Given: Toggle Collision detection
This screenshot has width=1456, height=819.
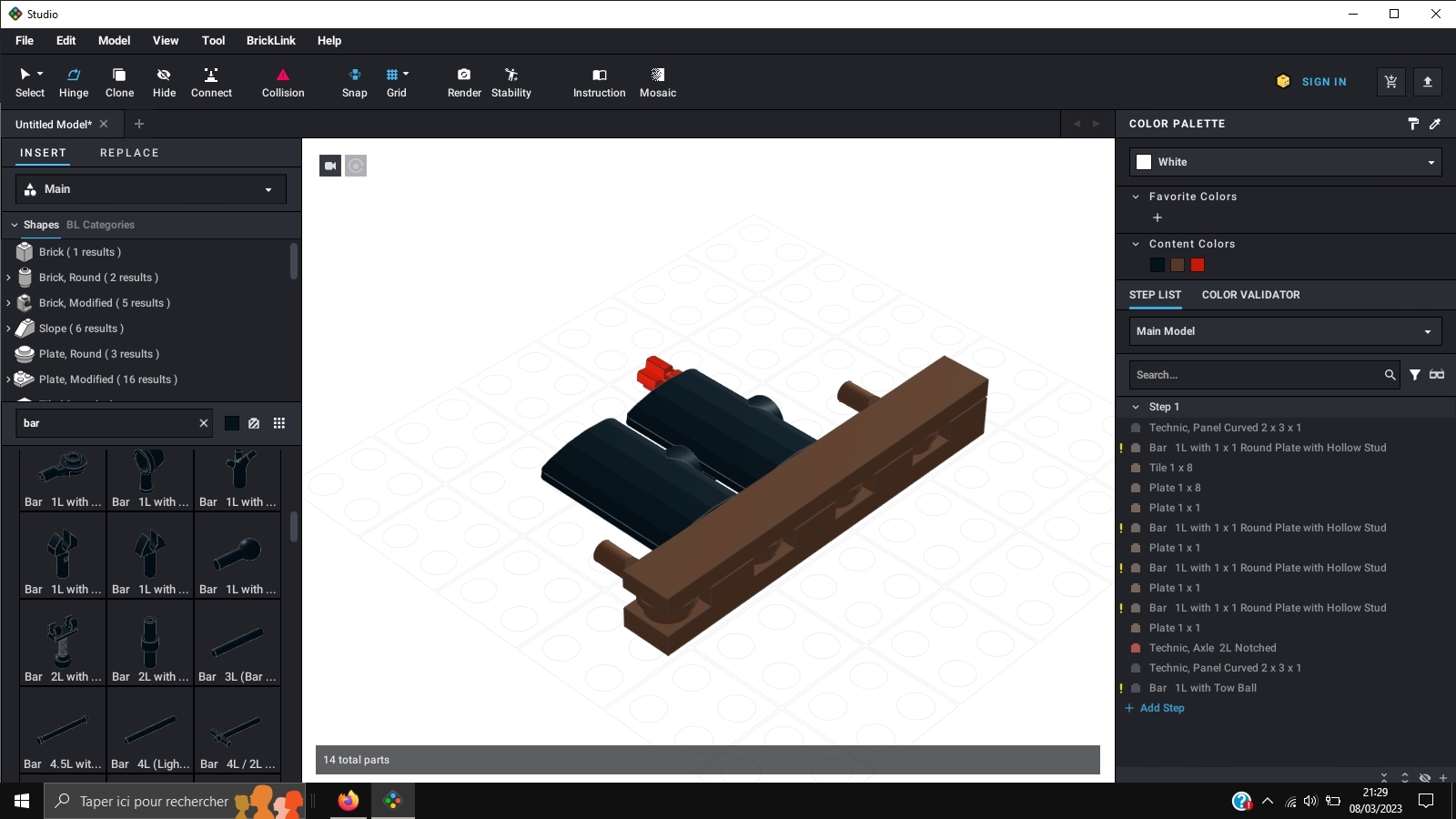Looking at the screenshot, I should (x=283, y=82).
